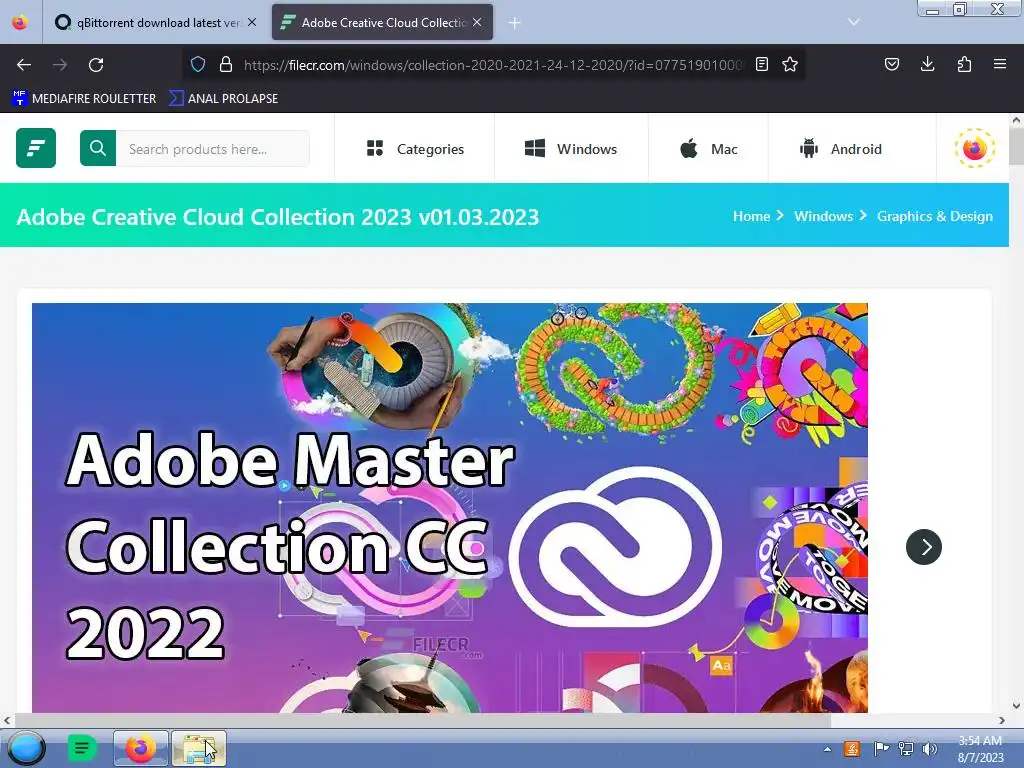
Task: Open the Pocket save icon
Action: coord(891,64)
